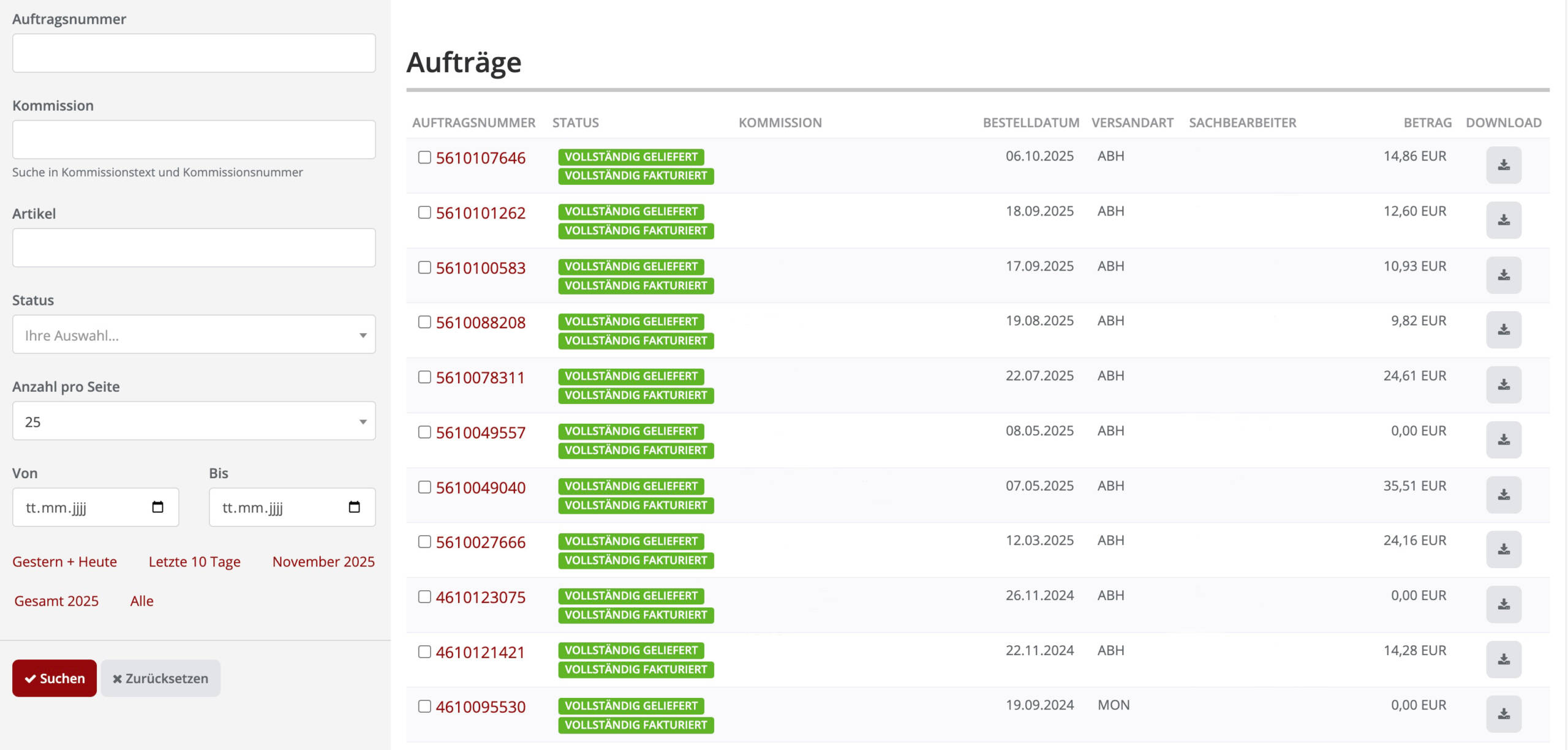1568x750 pixels.
Task: Tick the checkbox for order 5610088208
Action: tap(424, 322)
